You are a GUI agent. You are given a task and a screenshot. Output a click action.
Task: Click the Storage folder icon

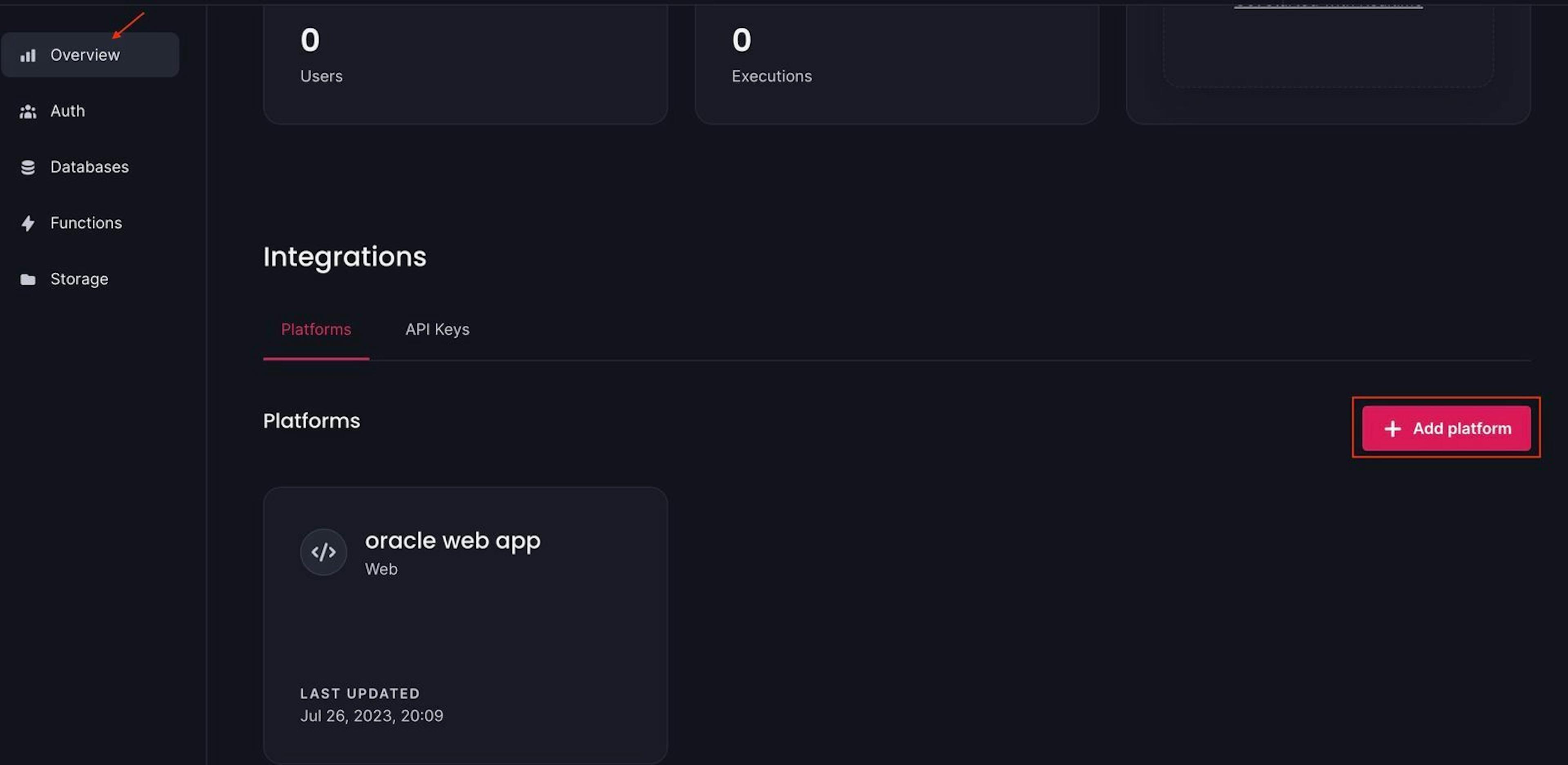[28, 279]
